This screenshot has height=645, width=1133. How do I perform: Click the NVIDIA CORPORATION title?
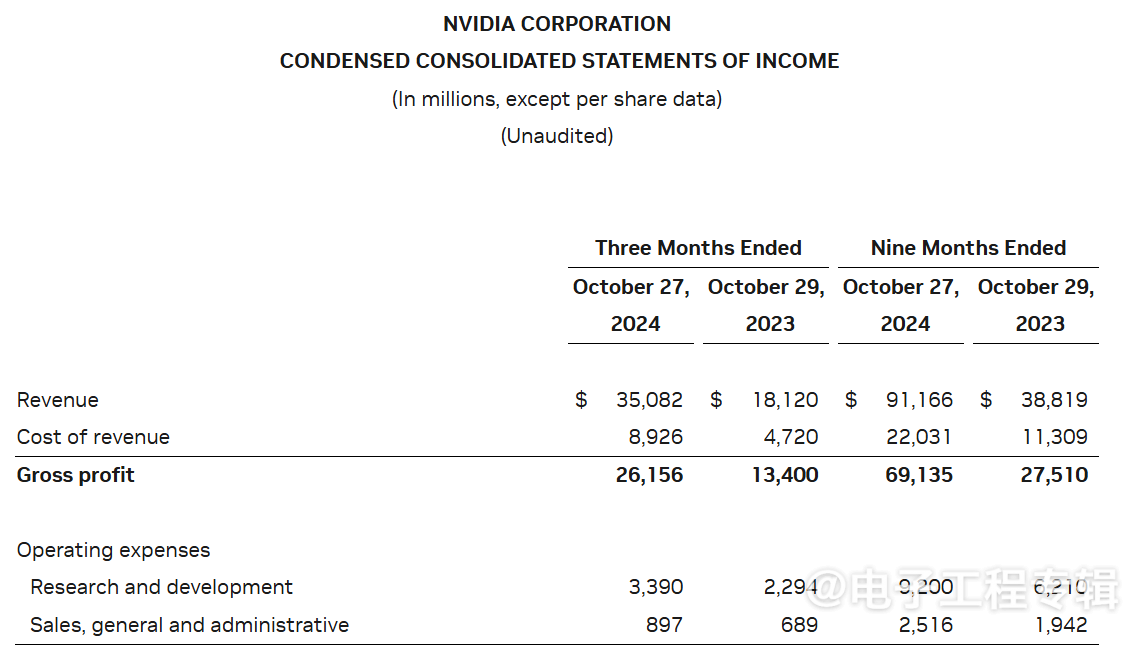pyautogui.click(x=557, y=24)
